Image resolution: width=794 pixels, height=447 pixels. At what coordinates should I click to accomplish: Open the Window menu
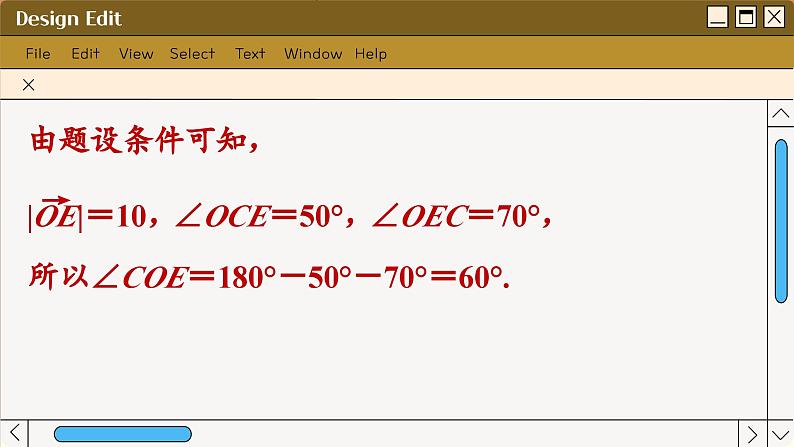(313, 54)
